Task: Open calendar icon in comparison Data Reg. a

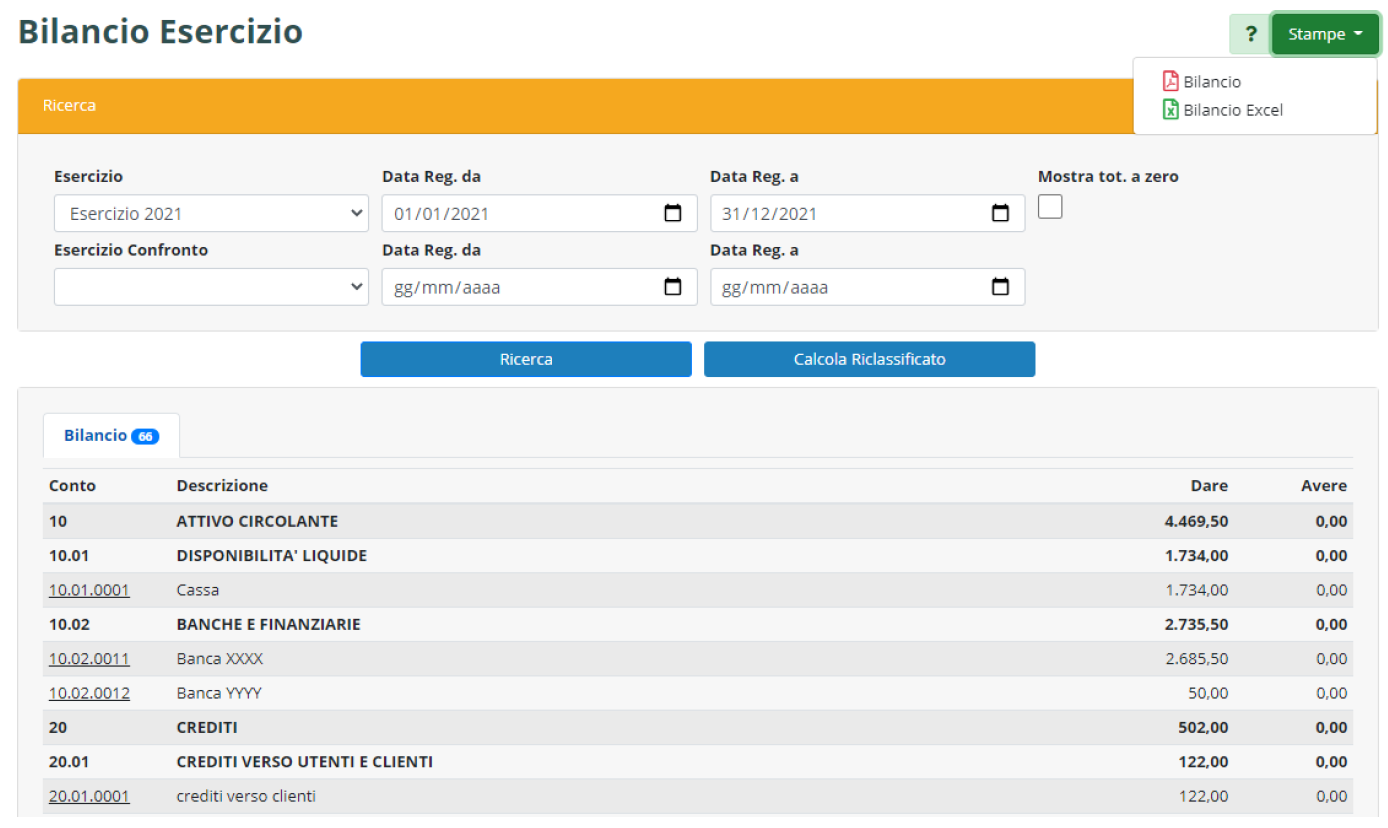Action: 1000,287
